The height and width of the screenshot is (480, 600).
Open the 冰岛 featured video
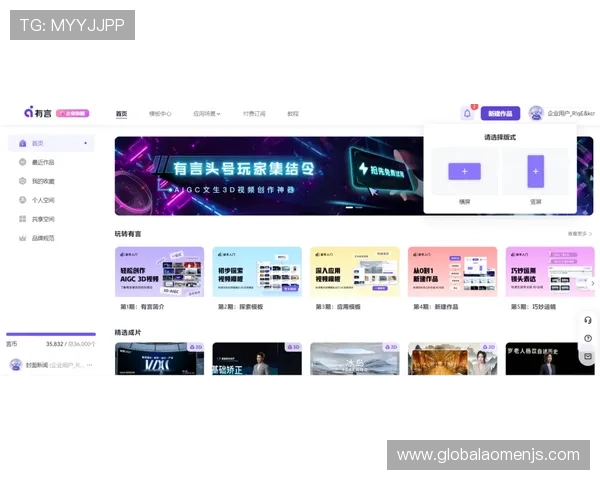(x=355, y=359)
